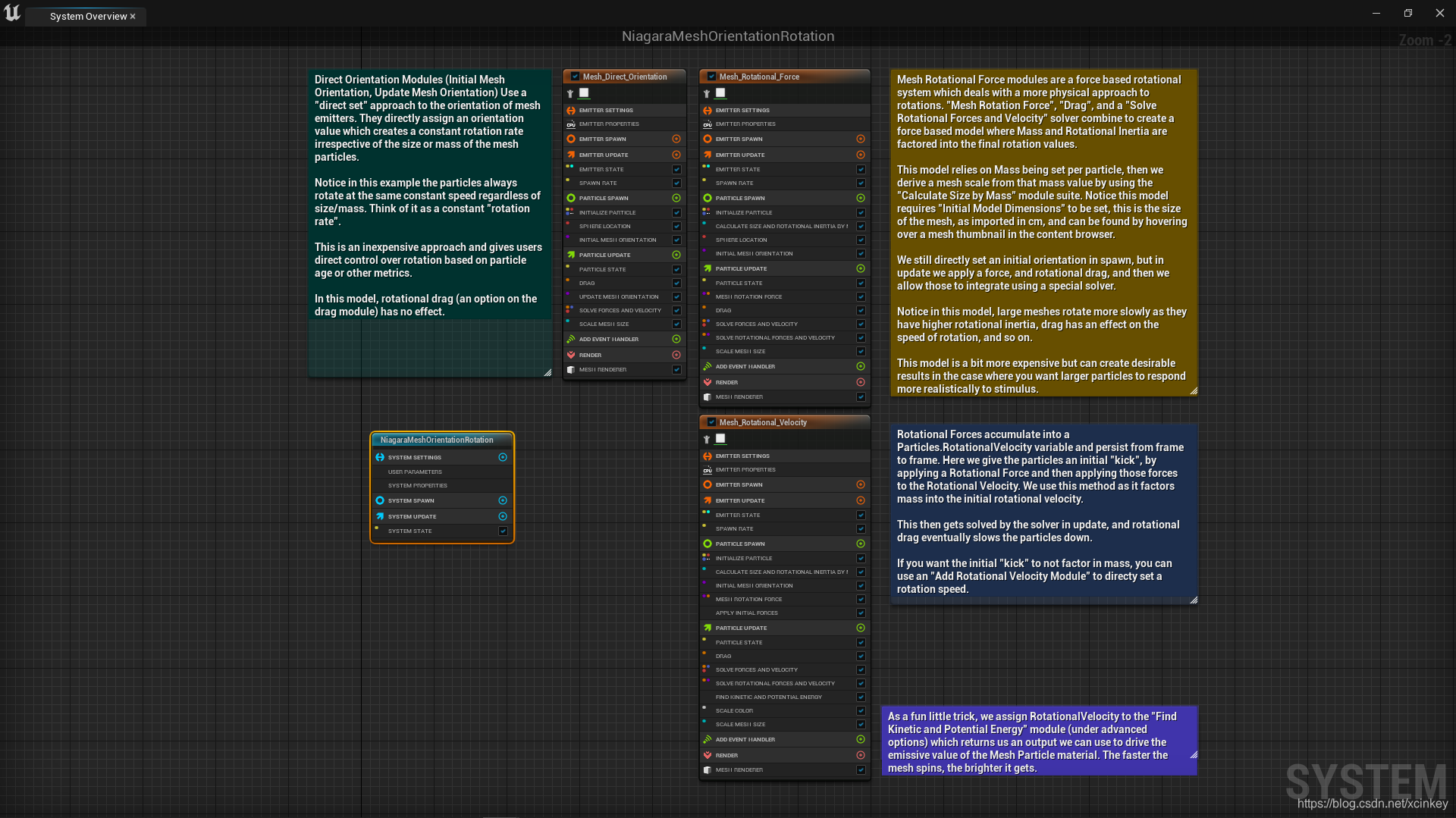Viewport: 1456px width, 818px height.
Task: Select System Properties in system node
Action: (442, 486)
